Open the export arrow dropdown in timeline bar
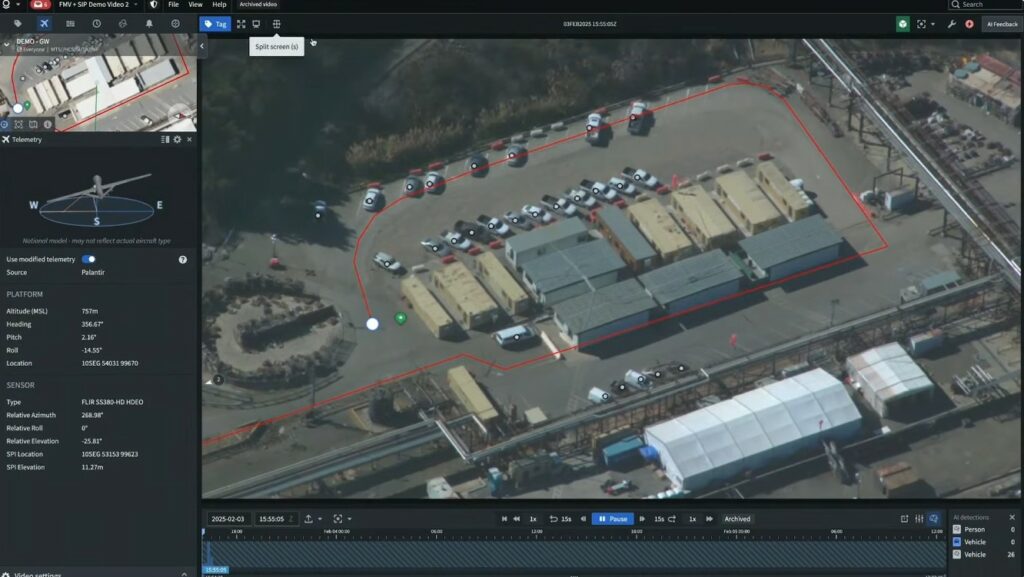 [x=312, y=519]
